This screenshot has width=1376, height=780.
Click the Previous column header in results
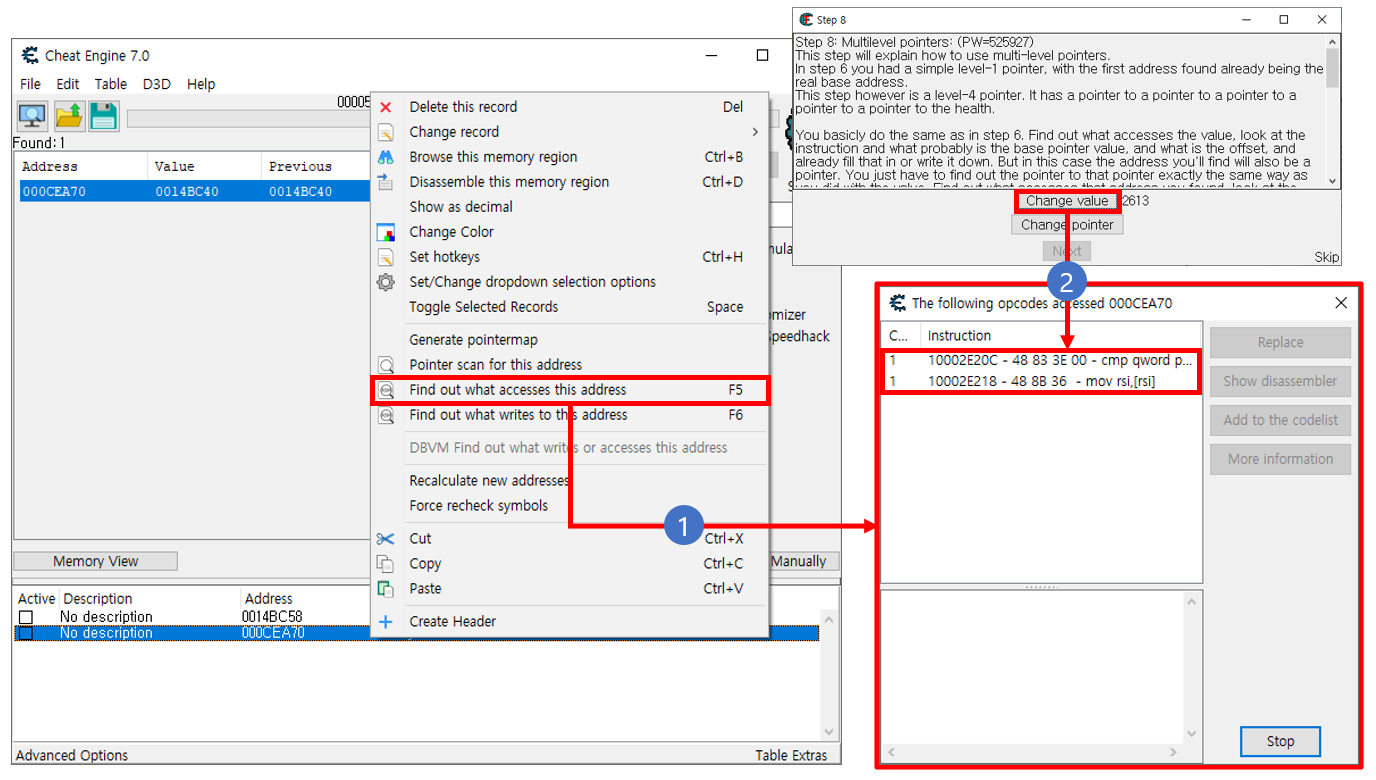pos(315,166)
